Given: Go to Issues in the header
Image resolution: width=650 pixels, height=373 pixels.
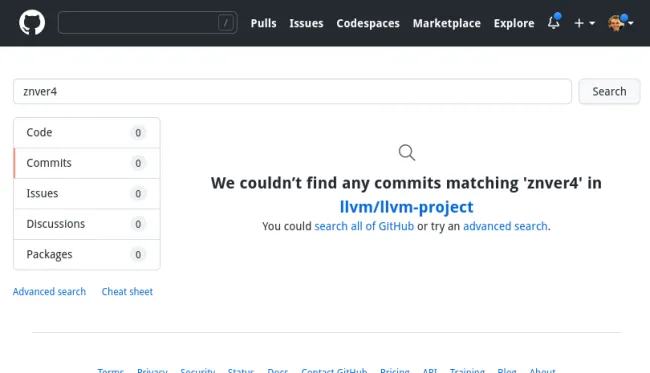Looking at the screenshot, I should (x=306, y=23).
